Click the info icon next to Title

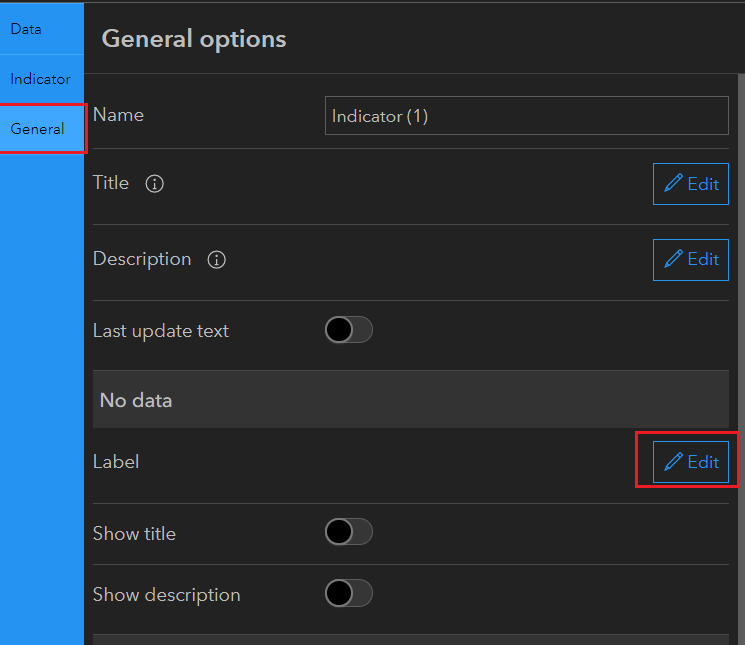154,184
